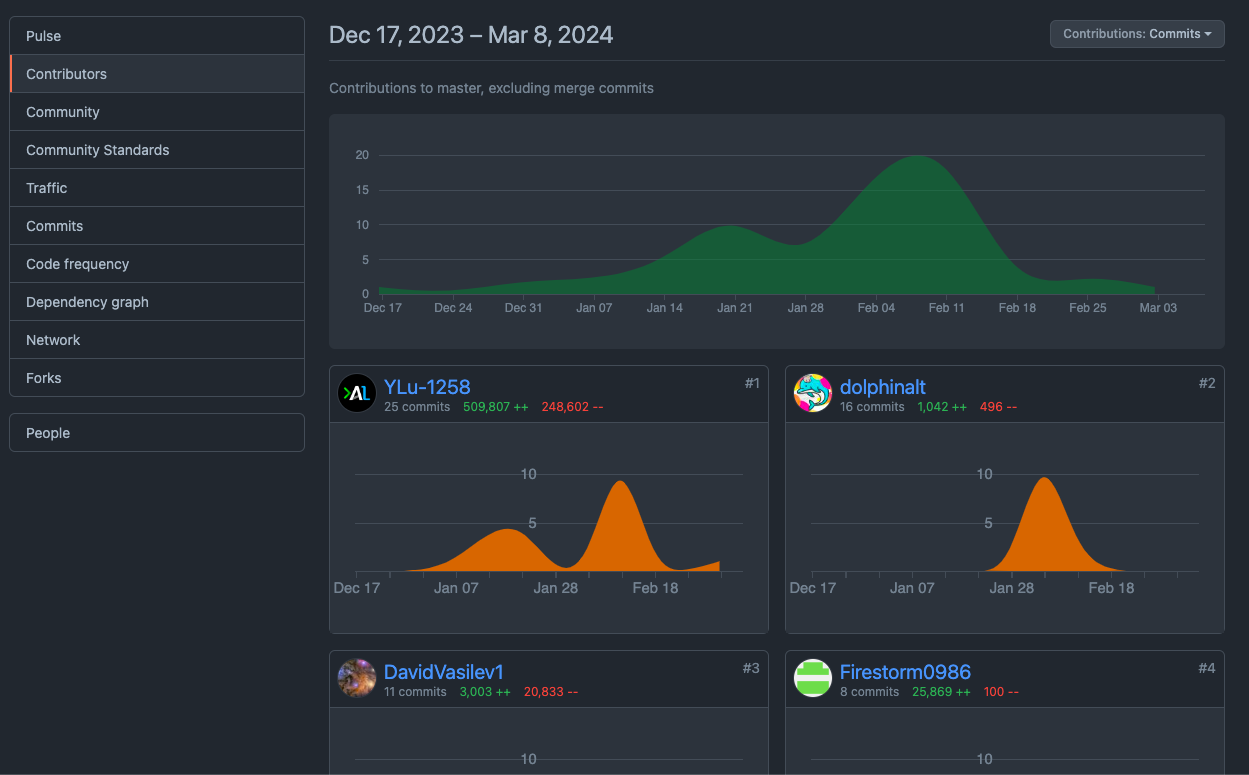
Task: Open YLu-1258's profile link
Action: pos(427,387)
